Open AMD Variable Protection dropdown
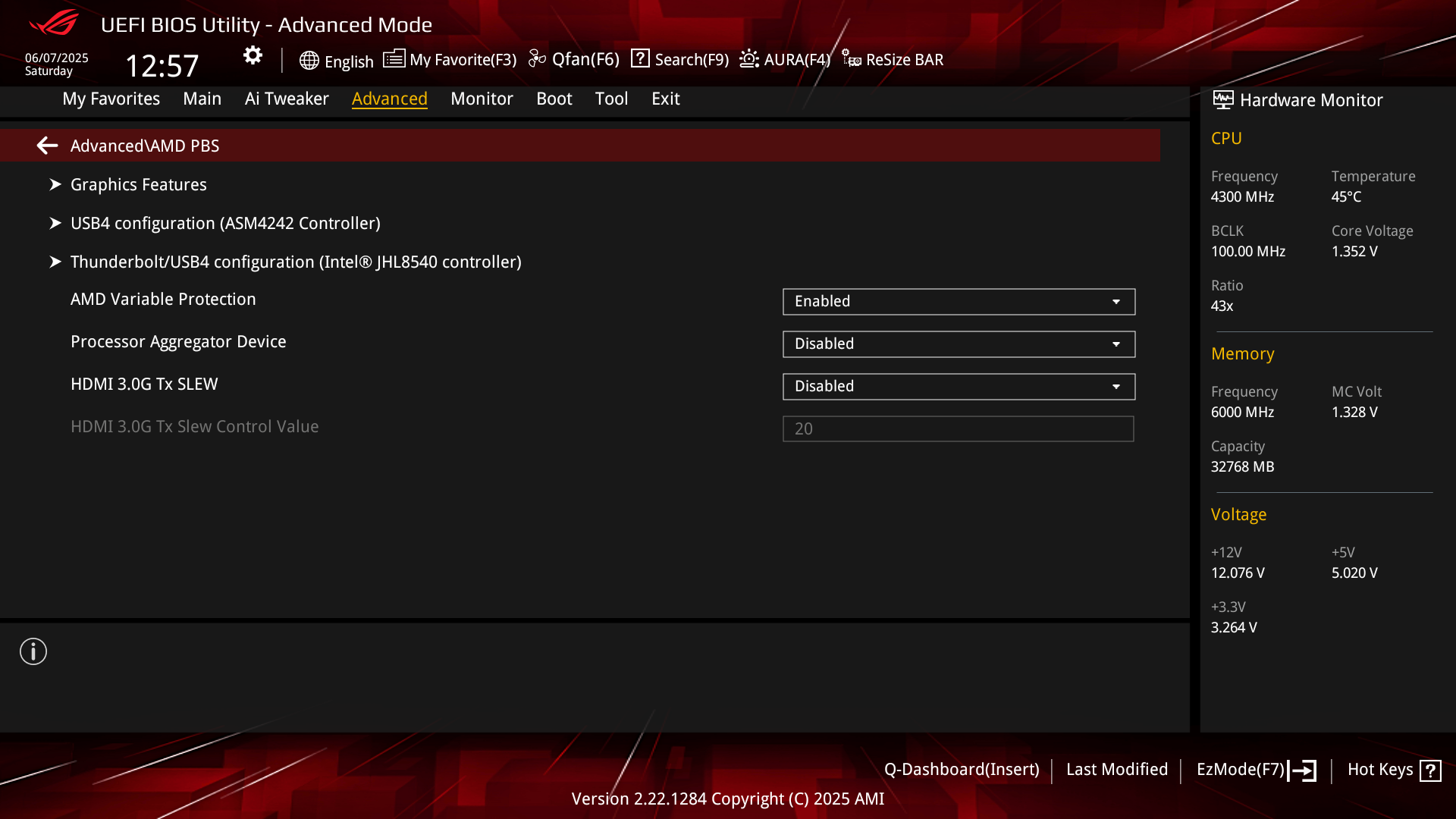 [x=959, y=302]
